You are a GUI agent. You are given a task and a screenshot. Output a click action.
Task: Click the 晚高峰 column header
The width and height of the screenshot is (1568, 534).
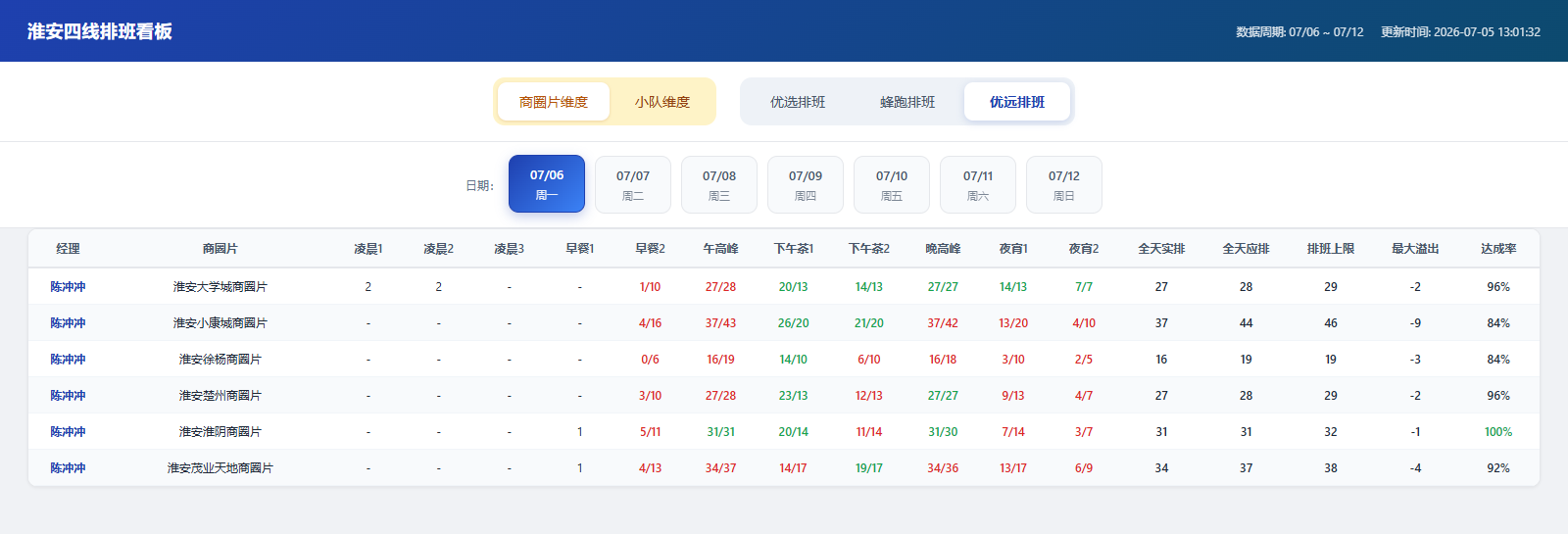(x=943, y=249)
